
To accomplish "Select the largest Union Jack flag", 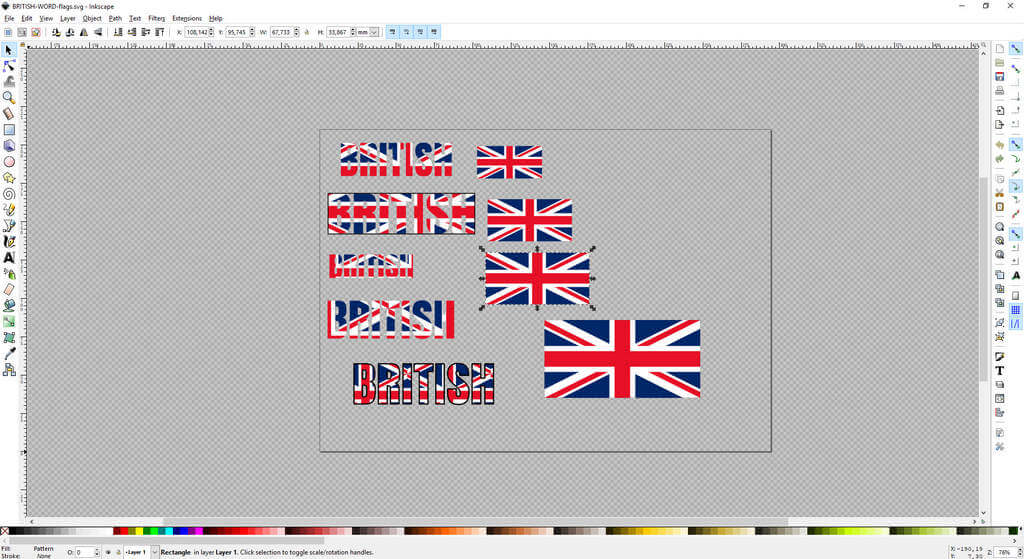I will [x=622, y=359].
